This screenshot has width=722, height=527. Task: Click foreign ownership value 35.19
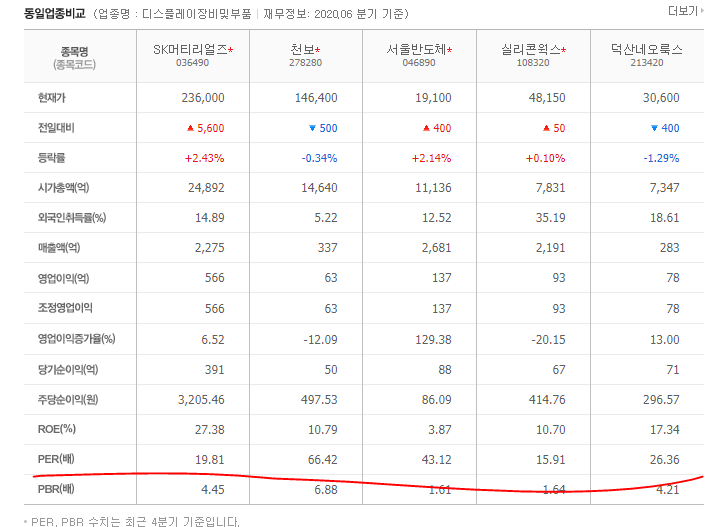pos(550,218)
